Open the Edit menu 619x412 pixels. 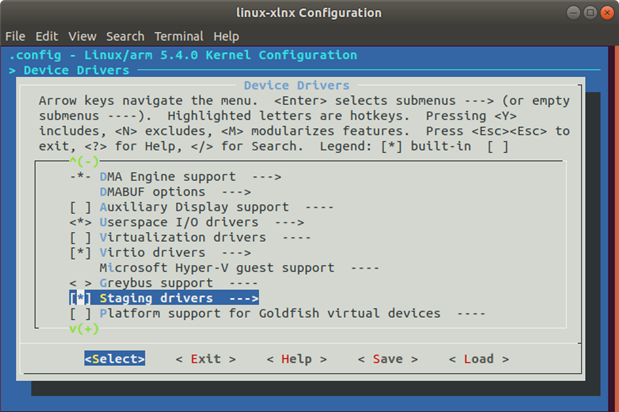click(x=47, y=36)
